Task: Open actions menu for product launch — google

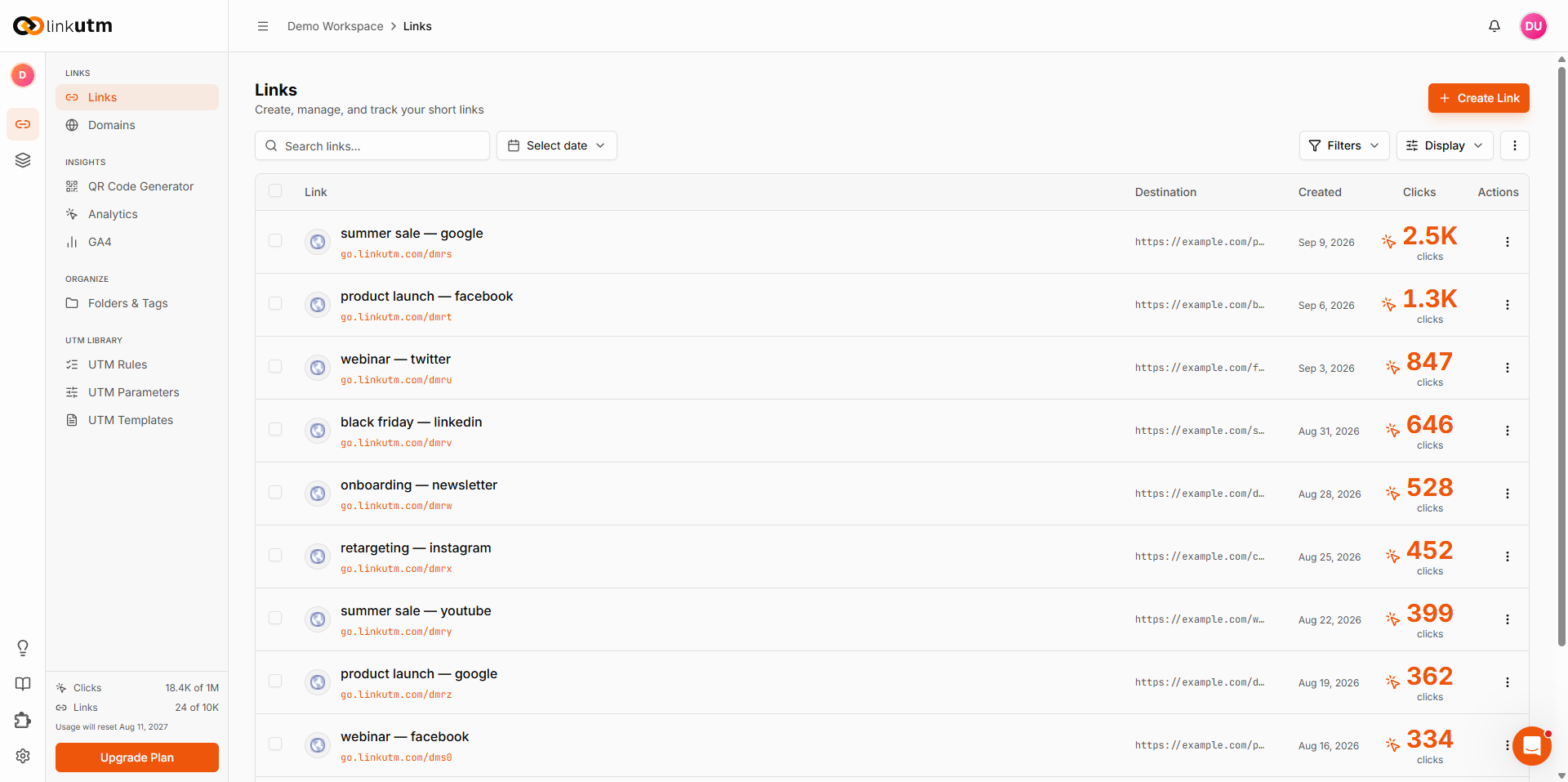Action: 1508,682
